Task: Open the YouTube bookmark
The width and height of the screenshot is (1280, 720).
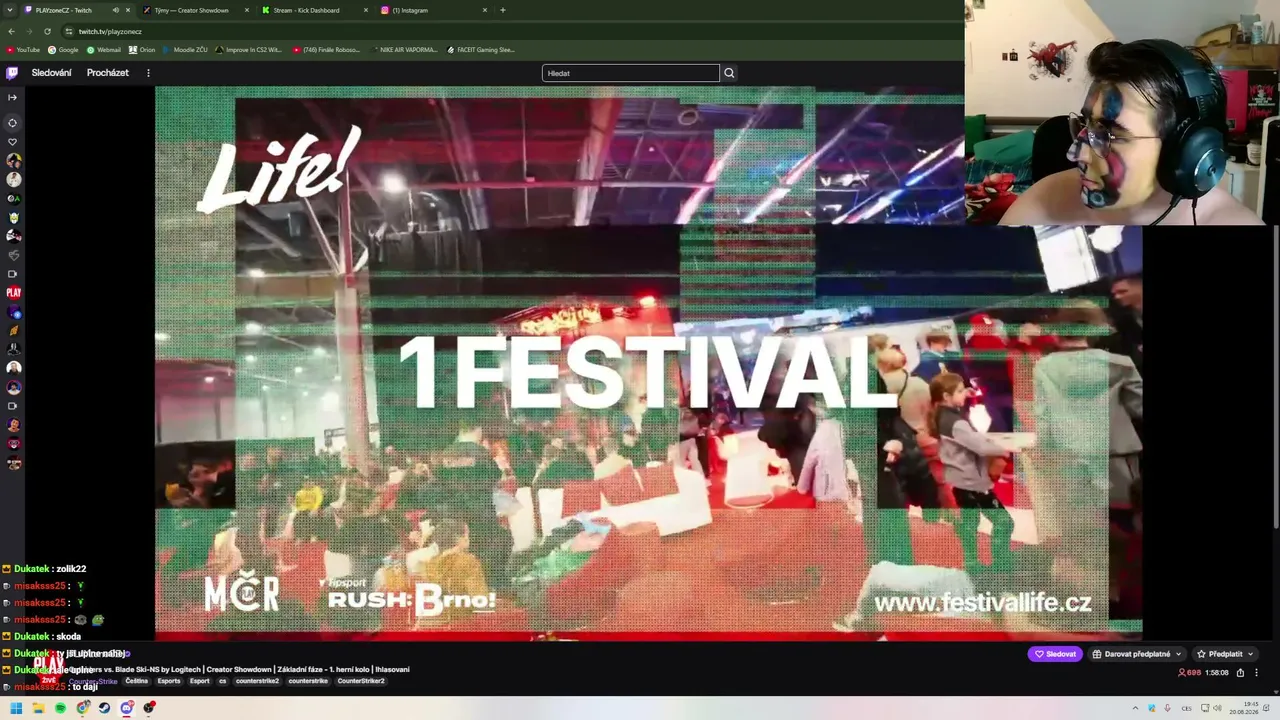Action: [23, 50]
